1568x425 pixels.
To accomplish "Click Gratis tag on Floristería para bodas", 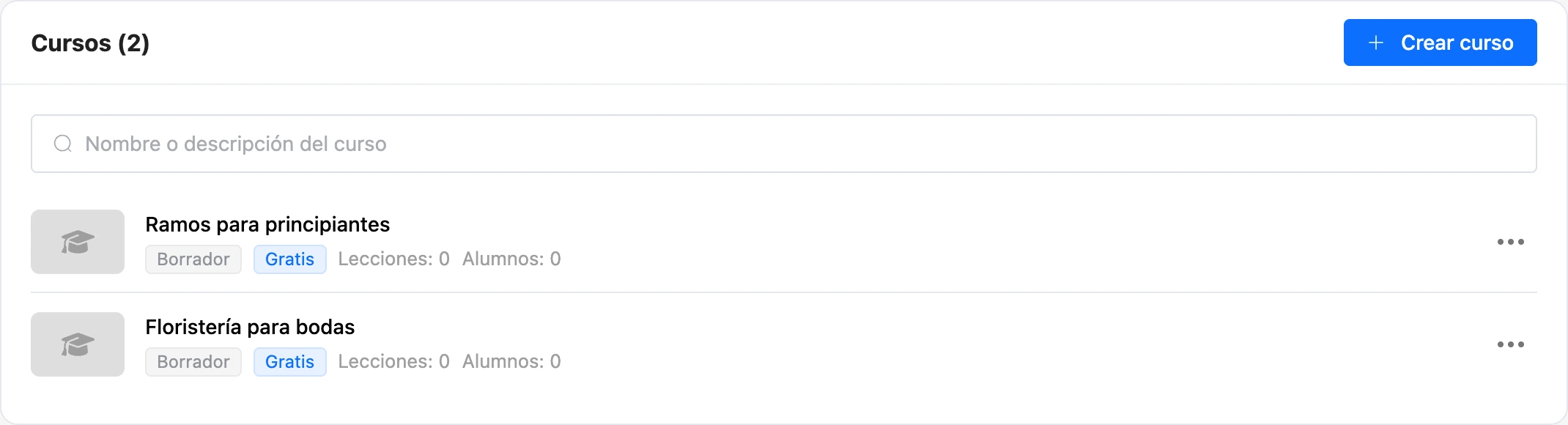I will tap(290, 362).
